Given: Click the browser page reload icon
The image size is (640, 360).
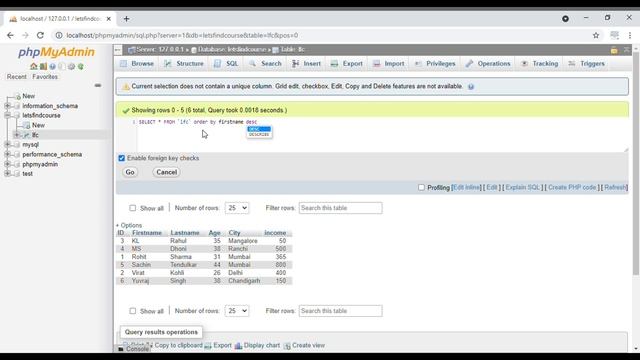Looking at the screenshot, I should (x=40, y=36).
